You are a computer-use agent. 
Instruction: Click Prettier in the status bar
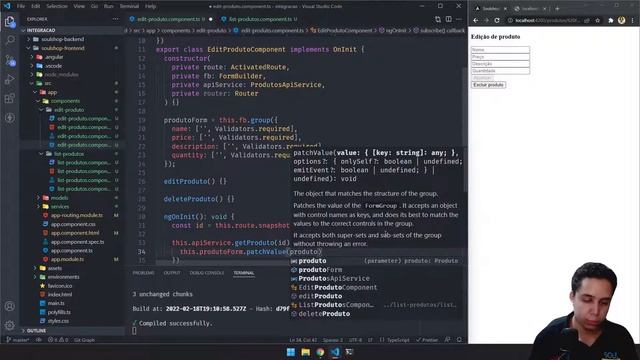tap(427, 340)
